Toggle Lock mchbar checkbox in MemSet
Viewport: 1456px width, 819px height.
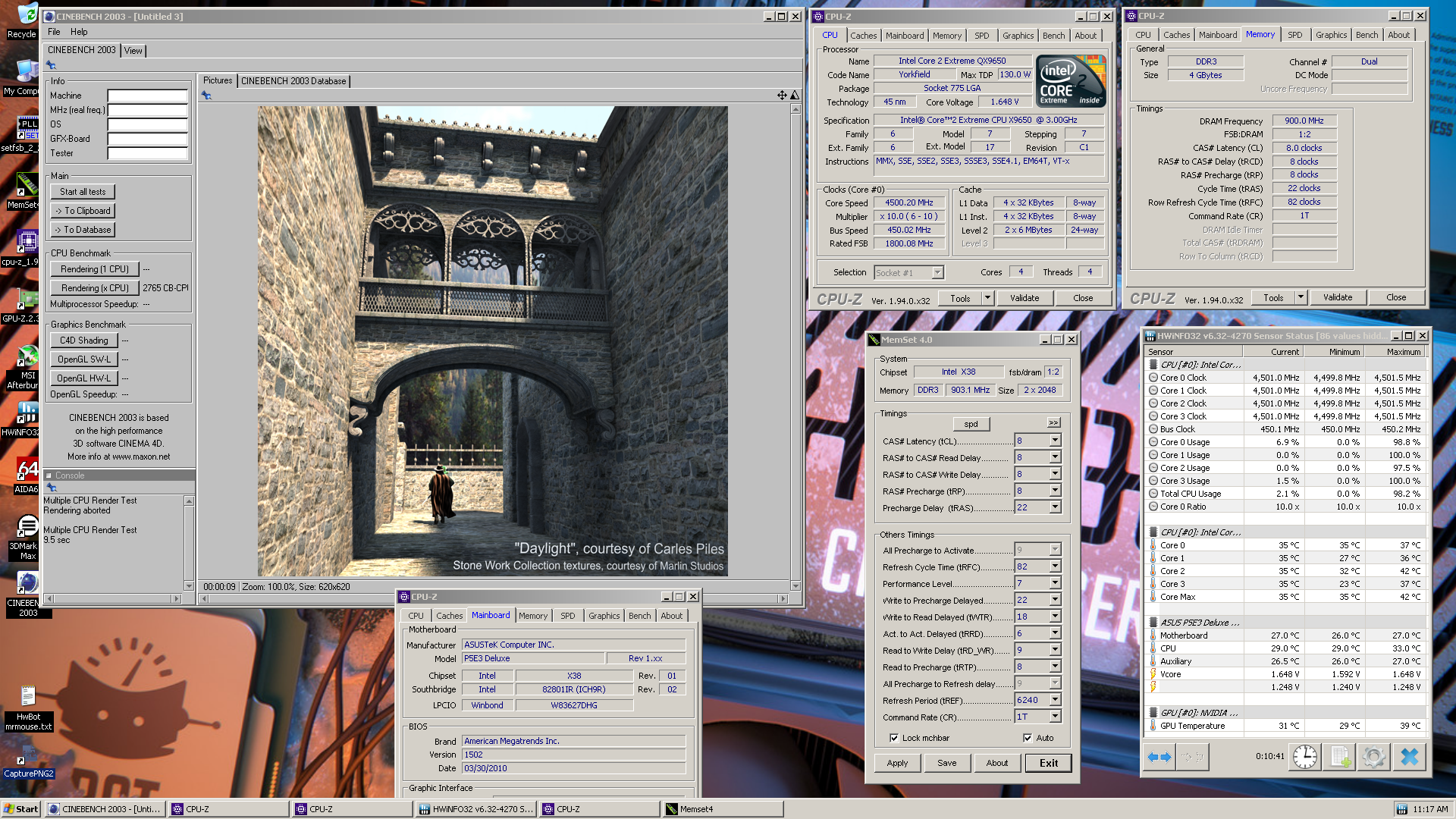[894, 738]
